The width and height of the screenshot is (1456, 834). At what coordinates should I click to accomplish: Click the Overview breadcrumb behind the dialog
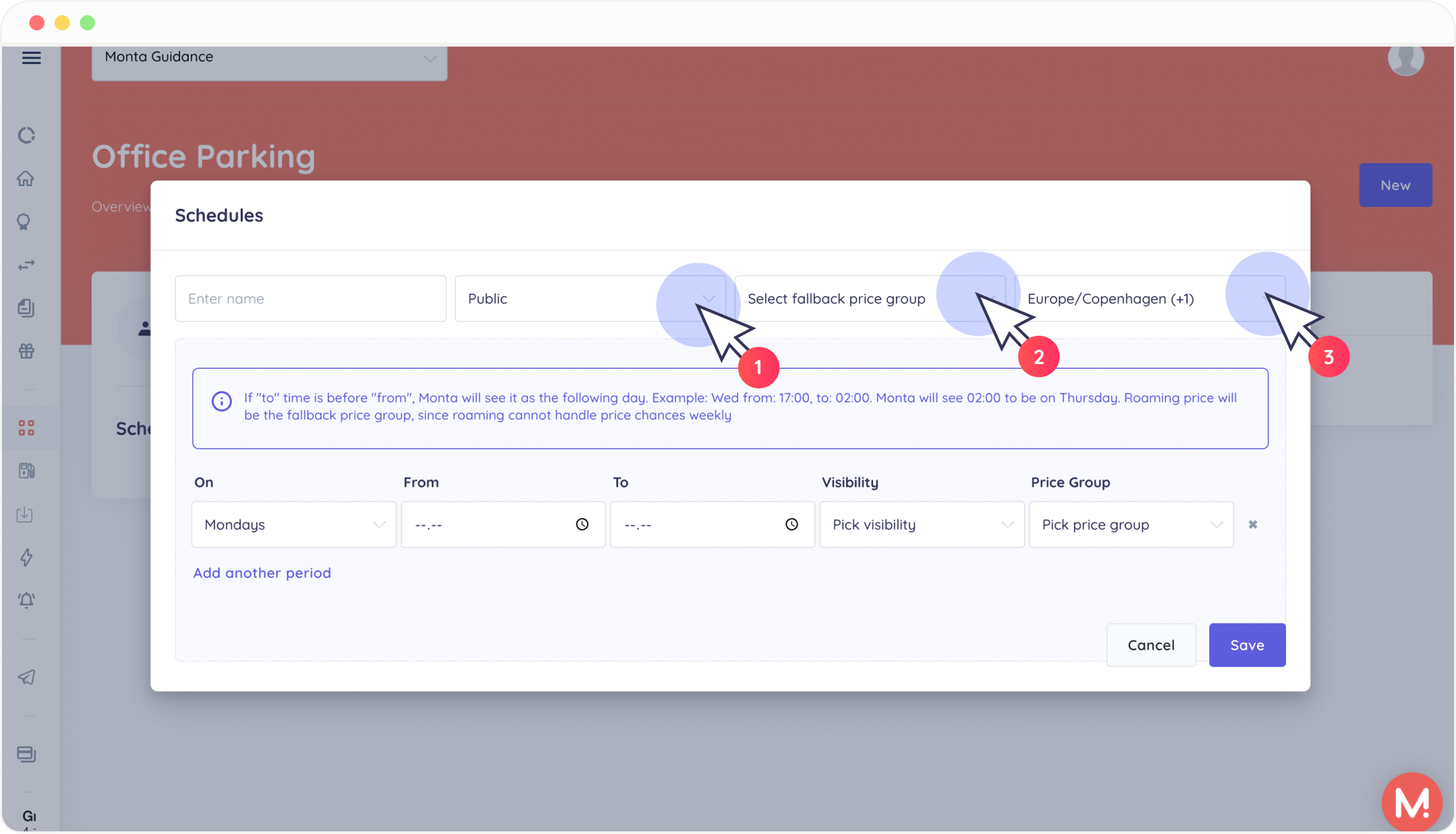tap(121, 207)
